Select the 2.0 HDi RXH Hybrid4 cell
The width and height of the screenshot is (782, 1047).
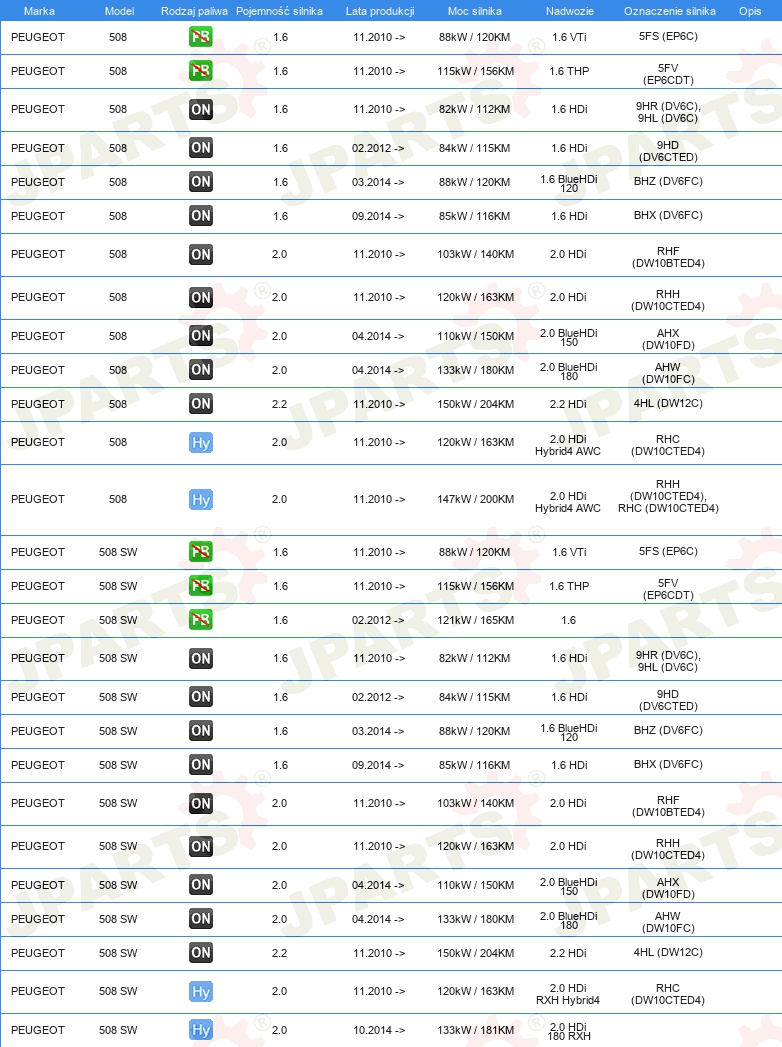[x=568, y=994]
